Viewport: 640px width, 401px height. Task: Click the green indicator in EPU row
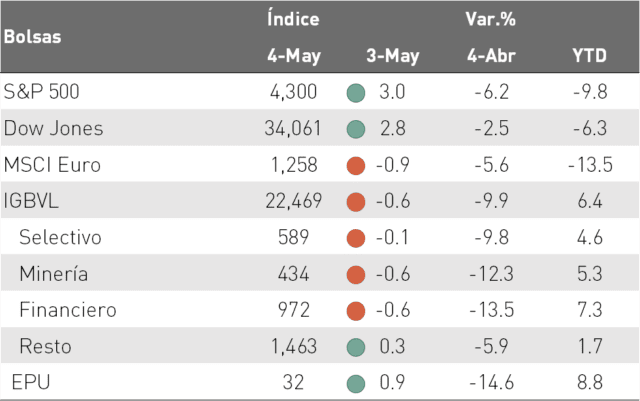[356, 384]
